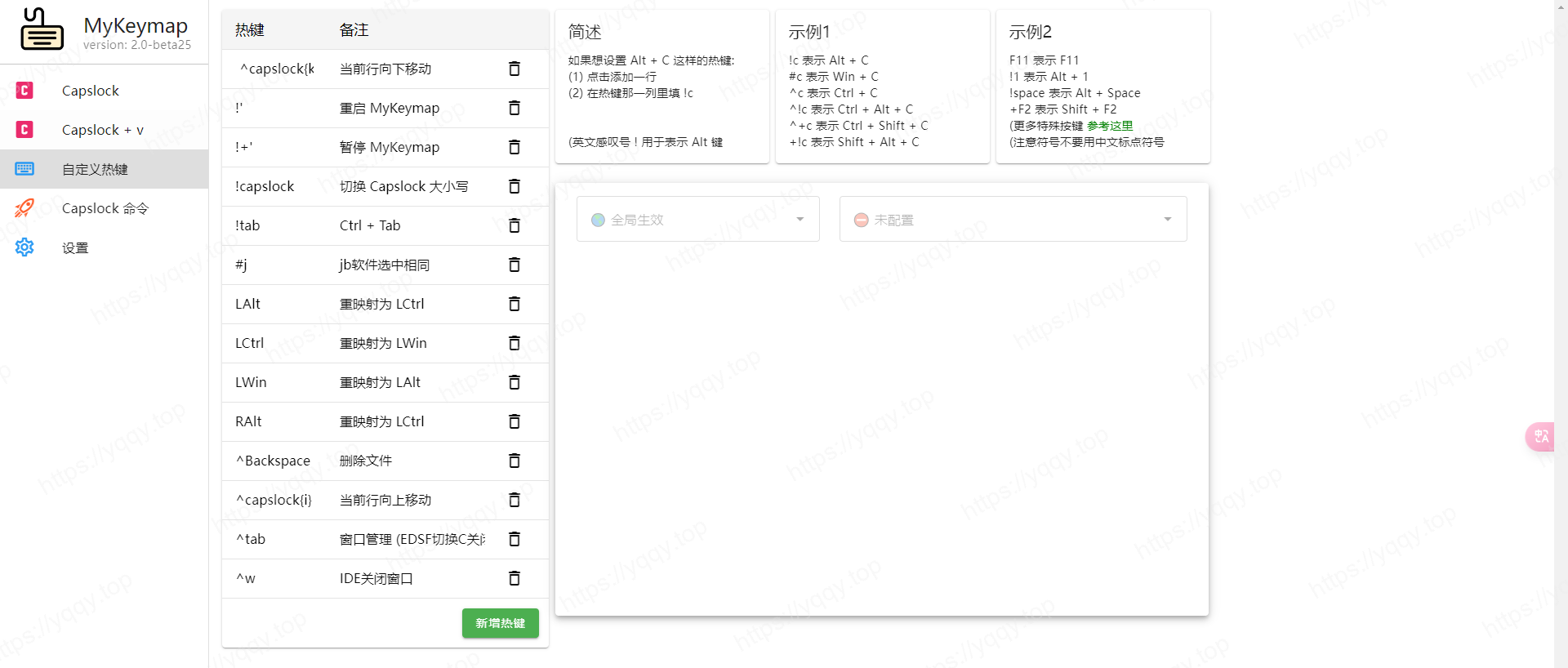Screen dimensions: 1568x668
Task: Open the 参考这里 reference link
Action: [x=1110, y=126]
